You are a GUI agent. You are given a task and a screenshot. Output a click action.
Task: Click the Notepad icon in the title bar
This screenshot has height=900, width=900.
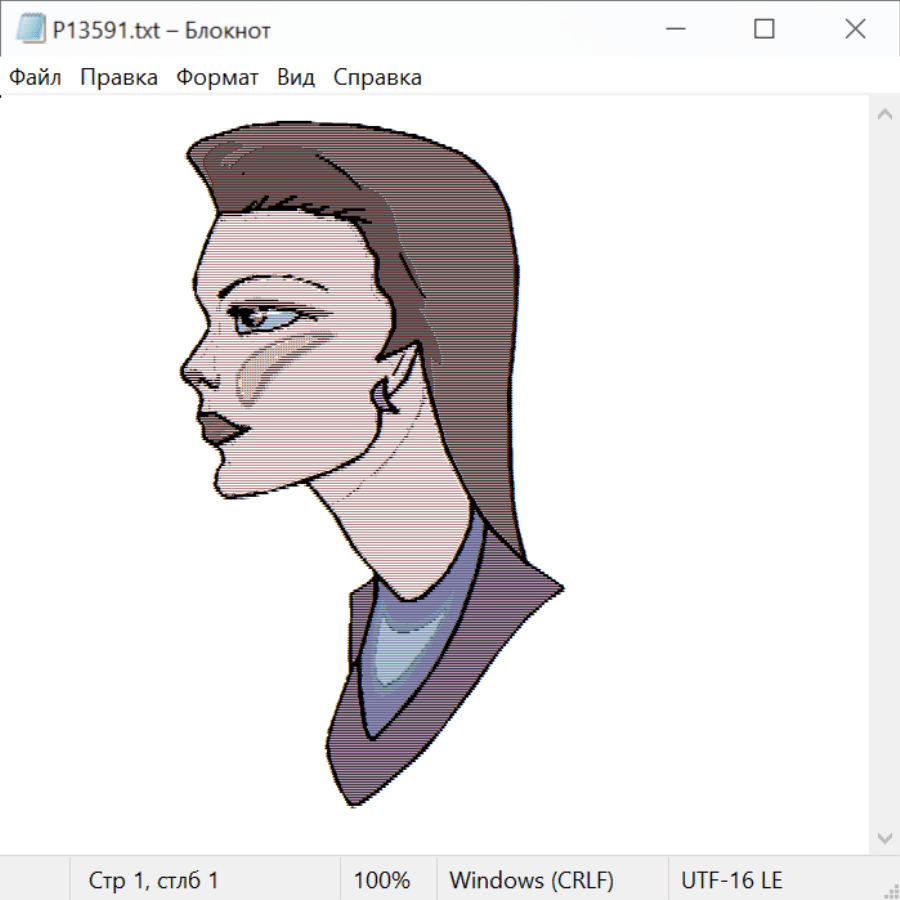31,30
